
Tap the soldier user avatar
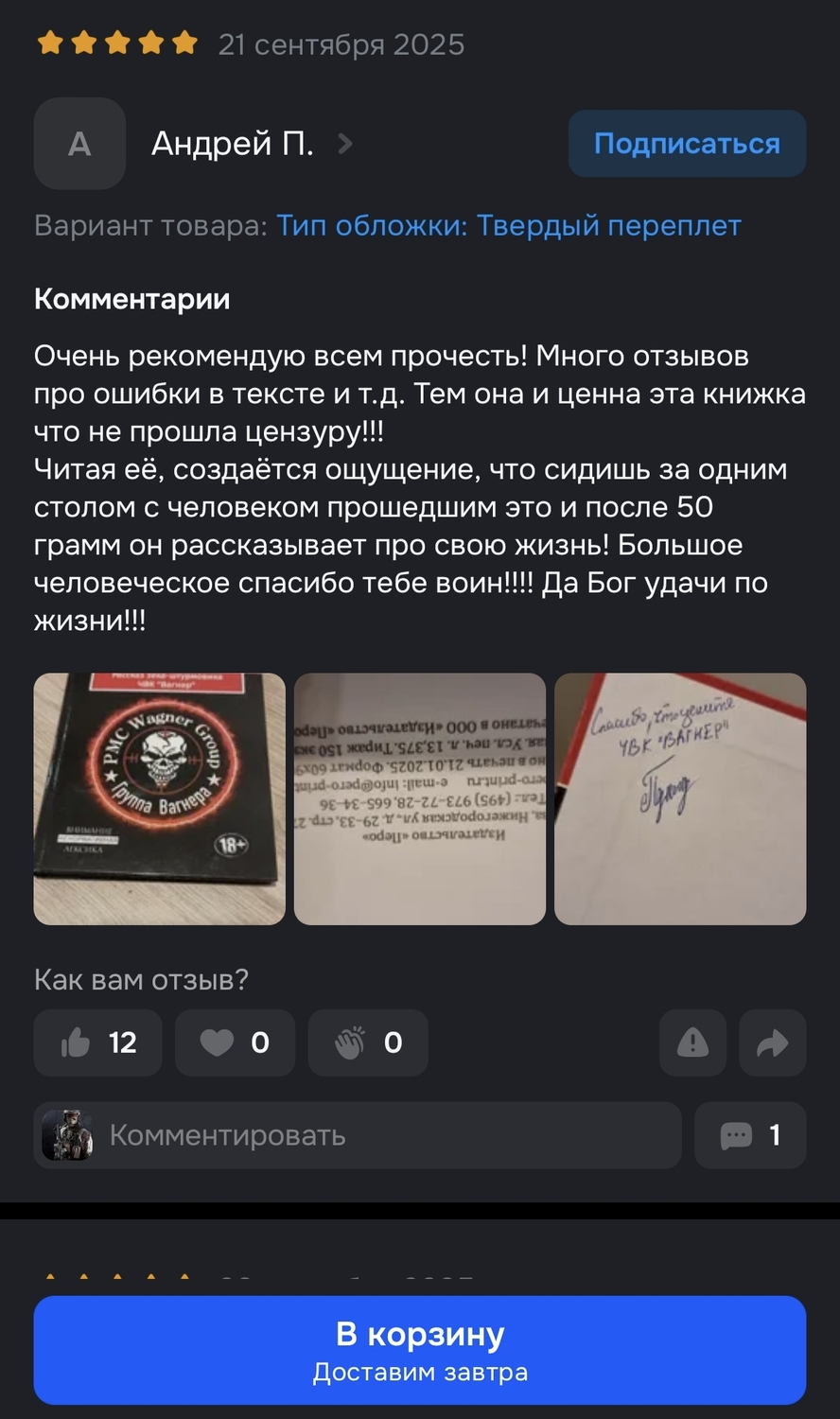pos(67,1135)
